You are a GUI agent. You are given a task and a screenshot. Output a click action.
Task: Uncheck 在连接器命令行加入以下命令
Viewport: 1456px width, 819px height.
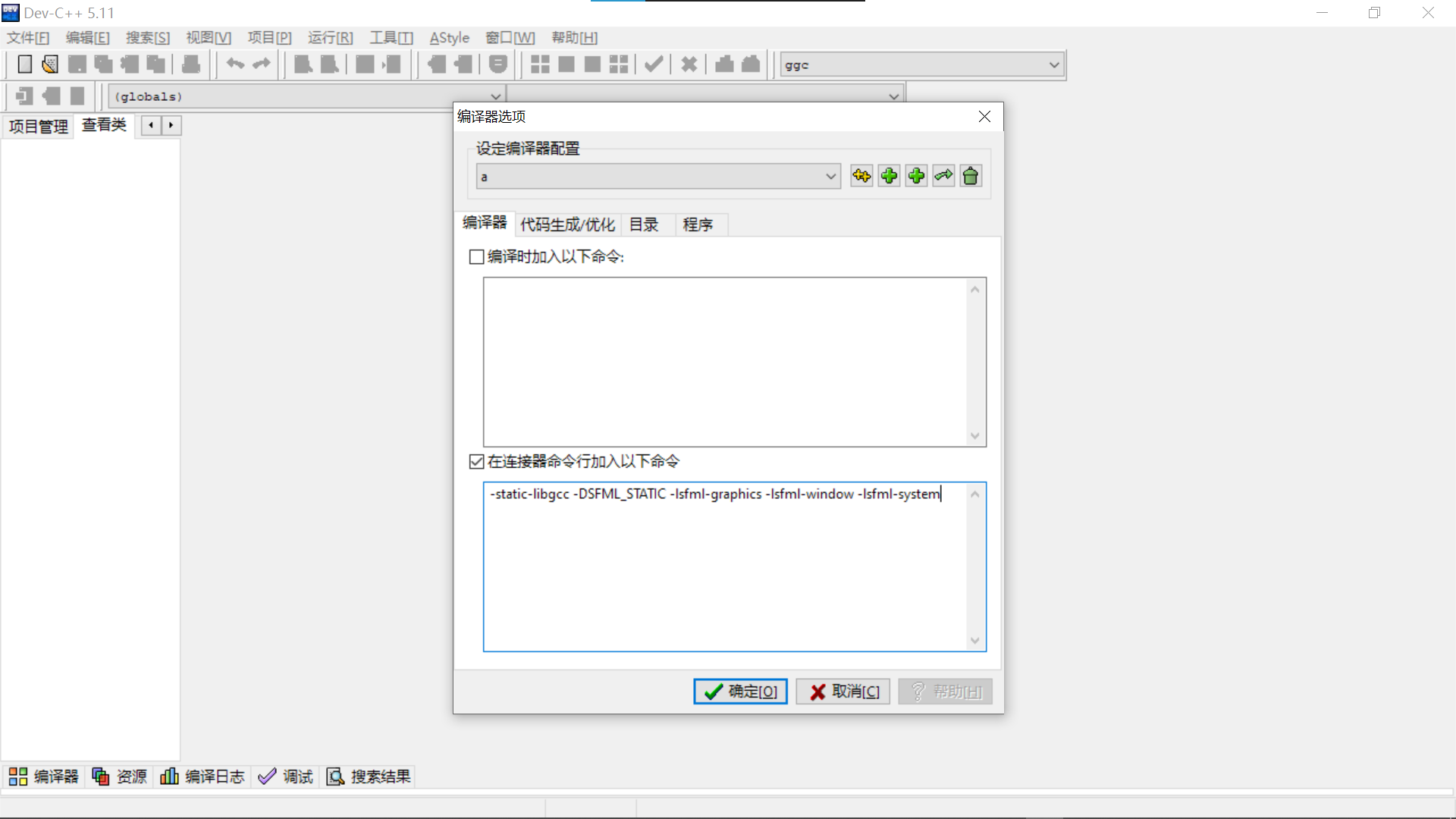(x=476, y=461)
